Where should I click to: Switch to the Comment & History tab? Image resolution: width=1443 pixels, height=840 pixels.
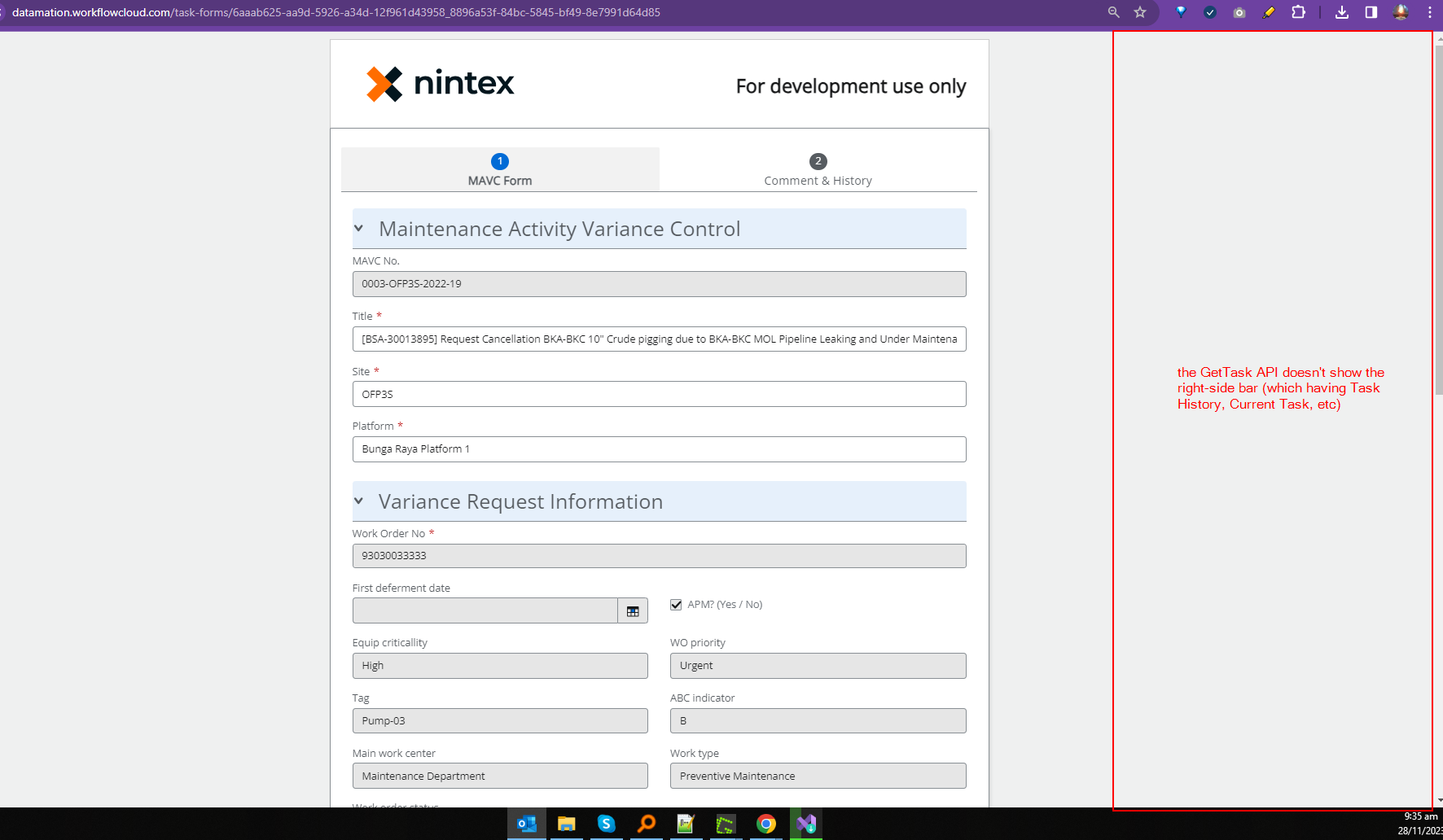818,170
